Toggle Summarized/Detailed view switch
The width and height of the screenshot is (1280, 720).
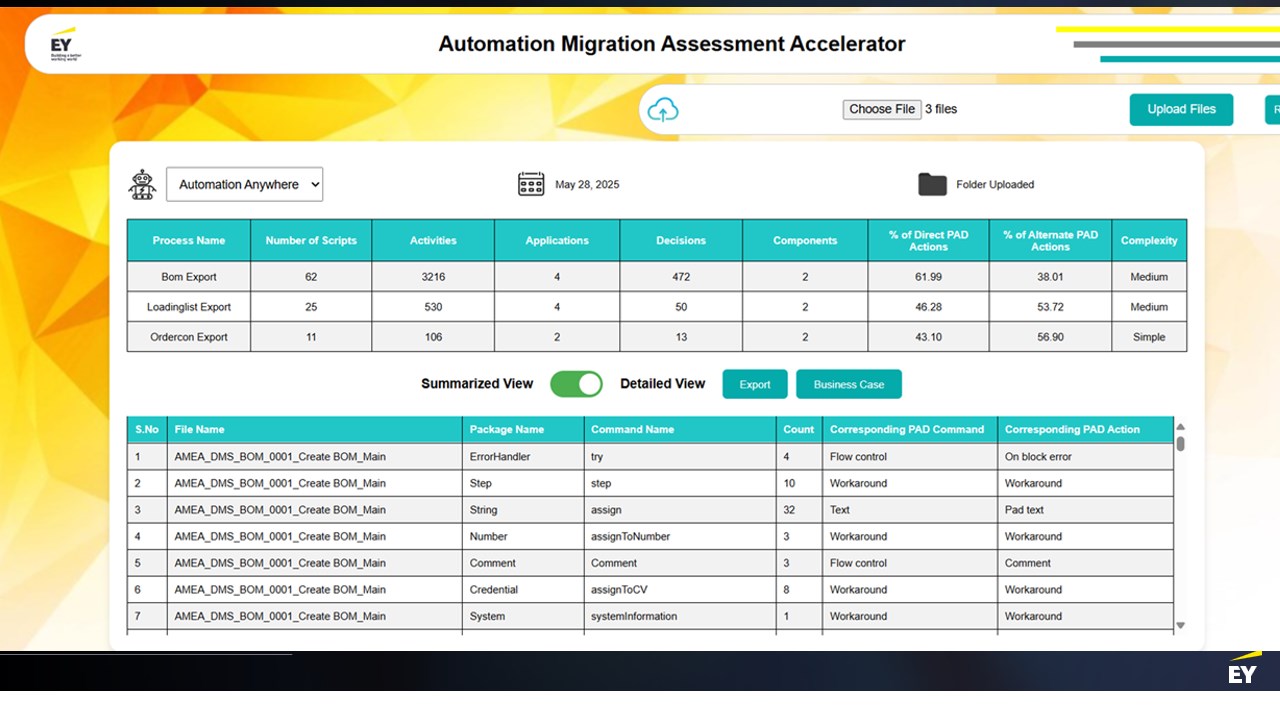(576, 384)
